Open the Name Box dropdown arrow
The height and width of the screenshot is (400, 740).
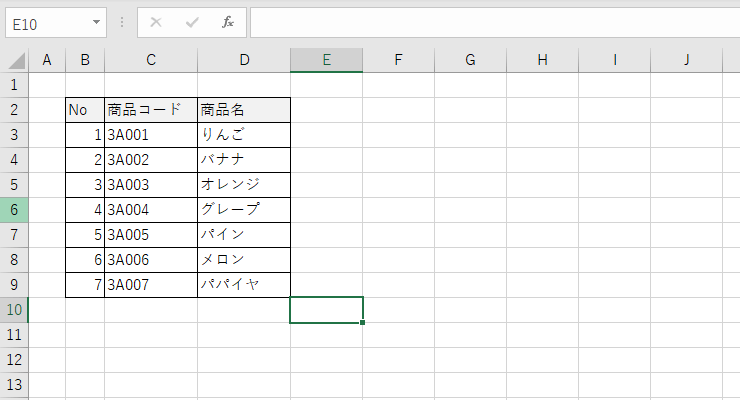pyautogui.click(x=96, y=22)
